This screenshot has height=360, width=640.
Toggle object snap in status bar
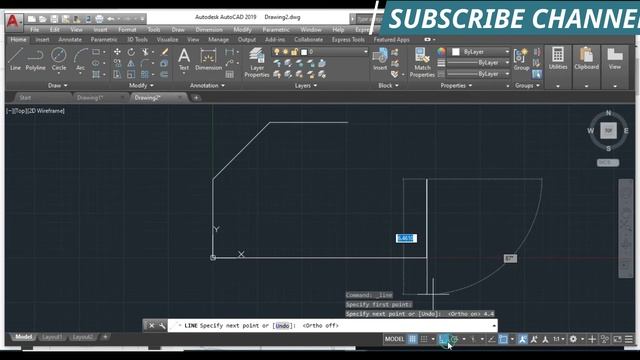(x=503, y=339)
